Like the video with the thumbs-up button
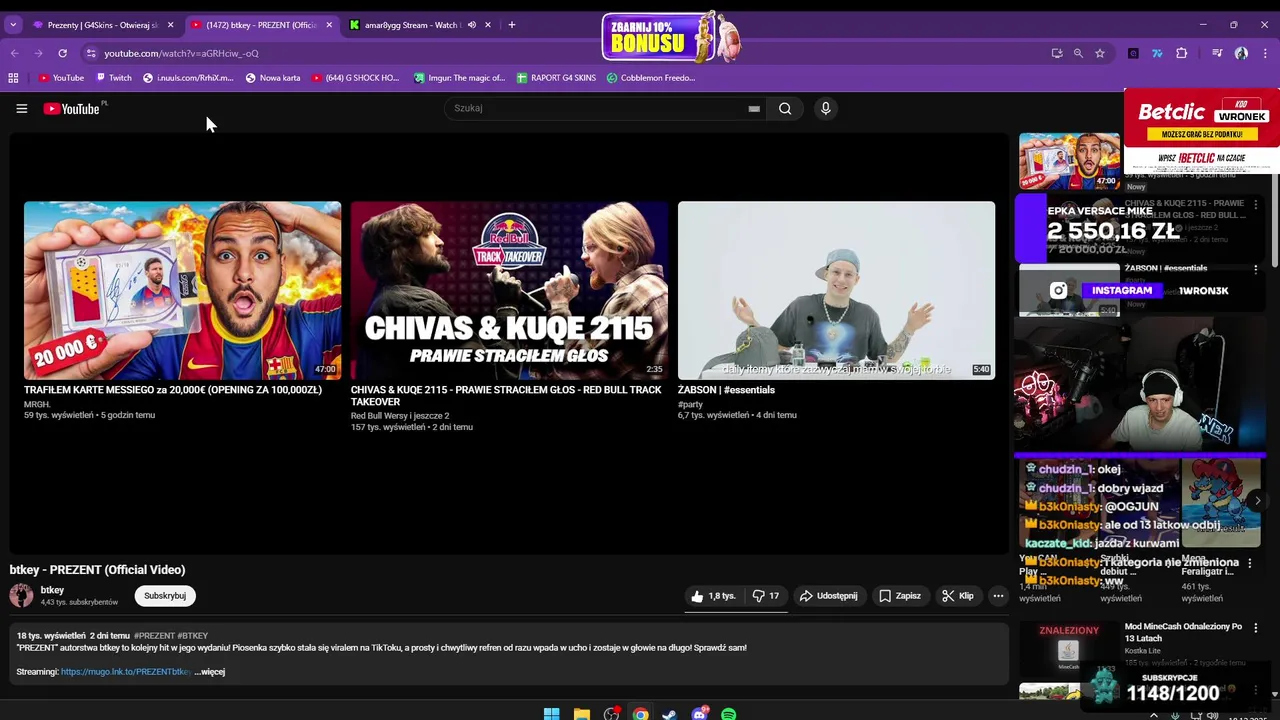The image size is (1280, 720). coord(712,596)
